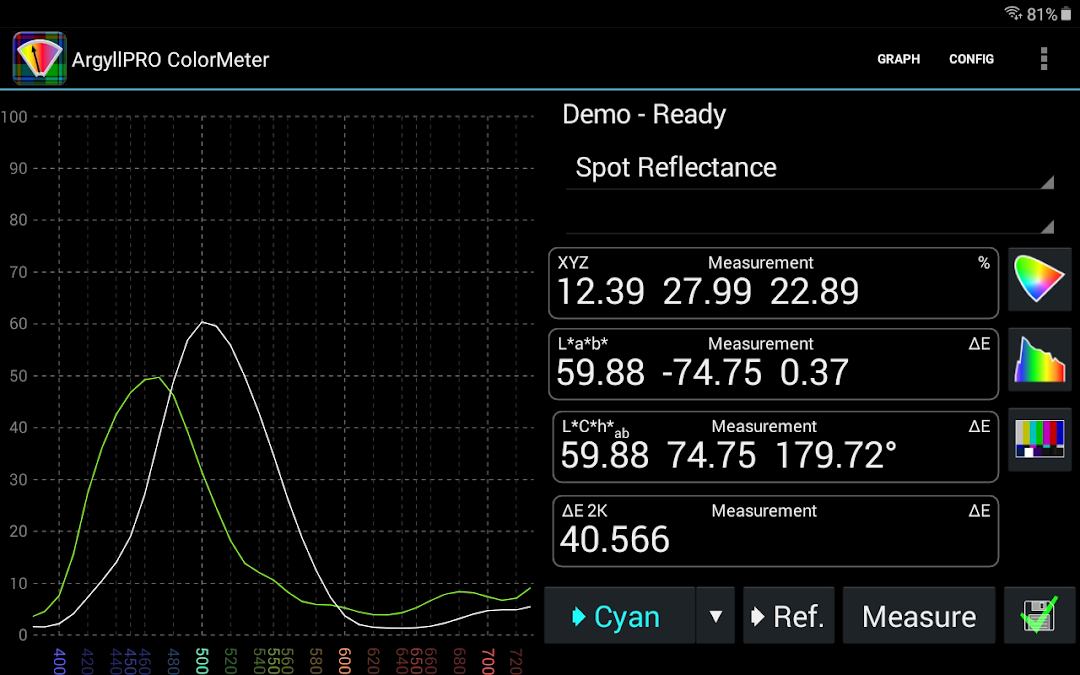1080x675 pixels.
Task: Open the dropdown arrow beside Cyan
Action: [x=716, y=616]
